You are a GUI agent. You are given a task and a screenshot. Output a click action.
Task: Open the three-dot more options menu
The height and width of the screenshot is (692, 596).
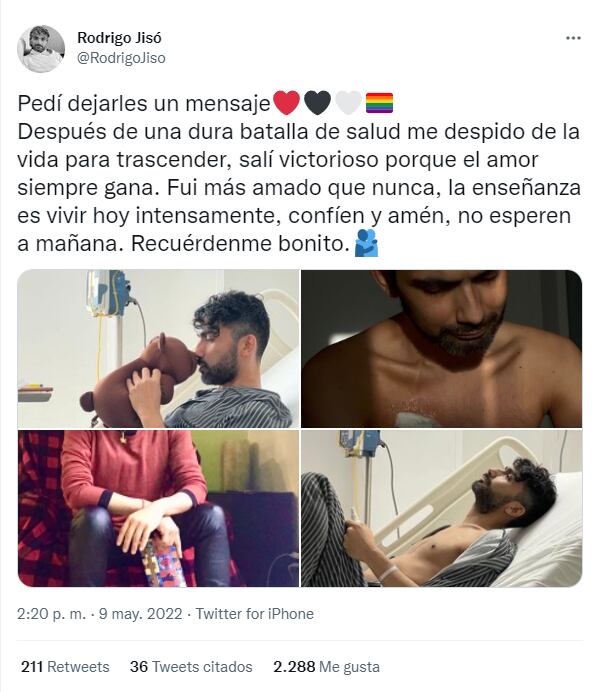(x=573, y=38)
